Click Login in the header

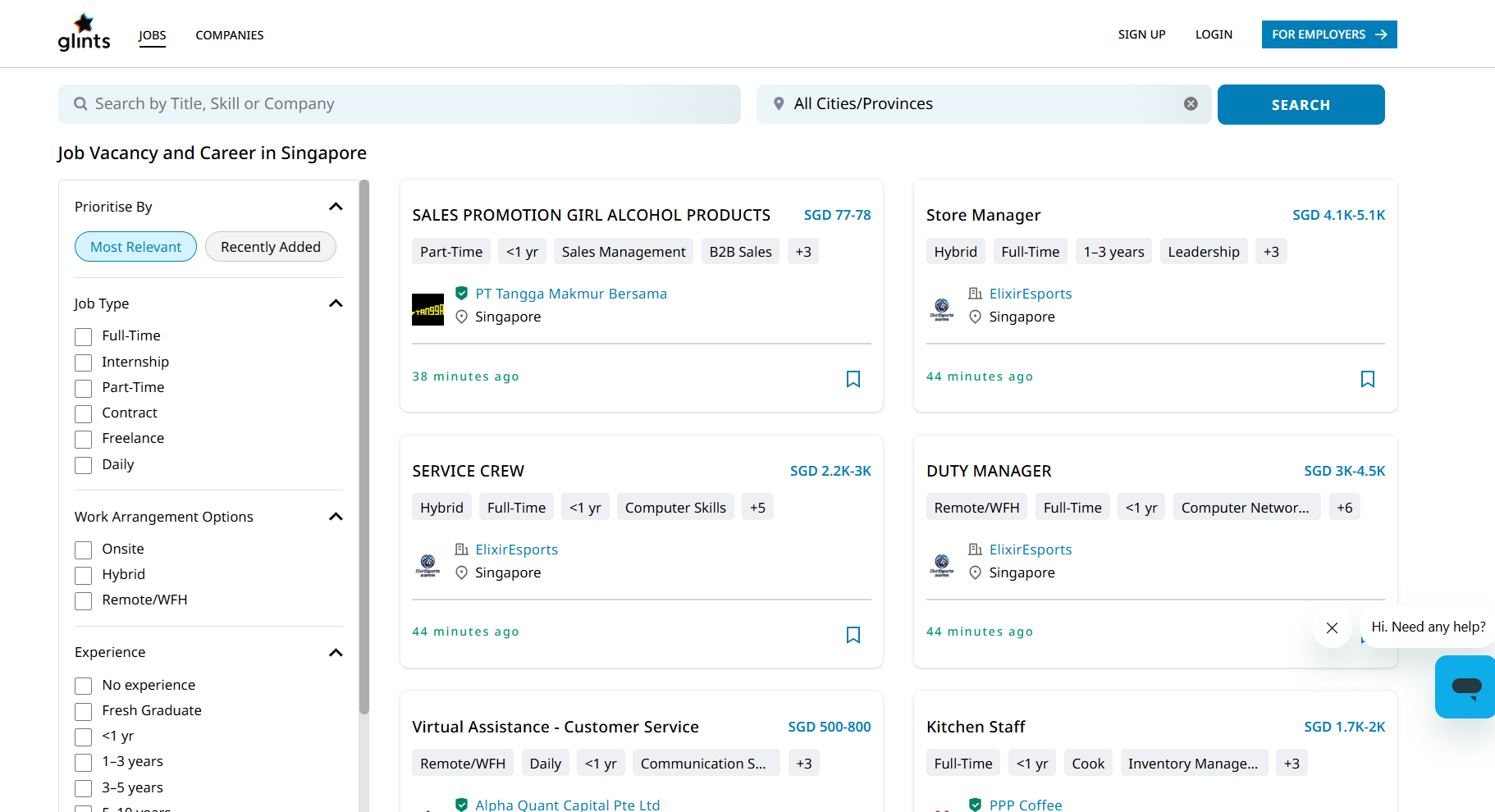[x=1214, y=34]
